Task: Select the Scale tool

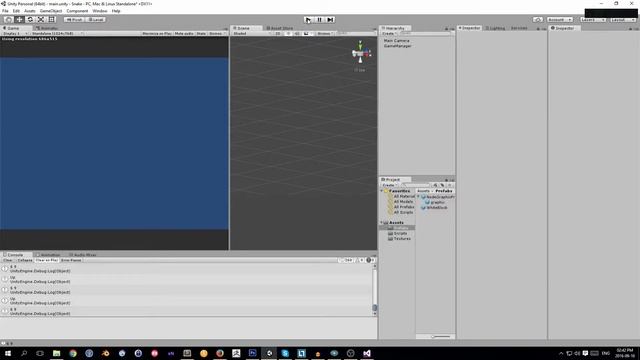Action: click(x=41, y=20)
